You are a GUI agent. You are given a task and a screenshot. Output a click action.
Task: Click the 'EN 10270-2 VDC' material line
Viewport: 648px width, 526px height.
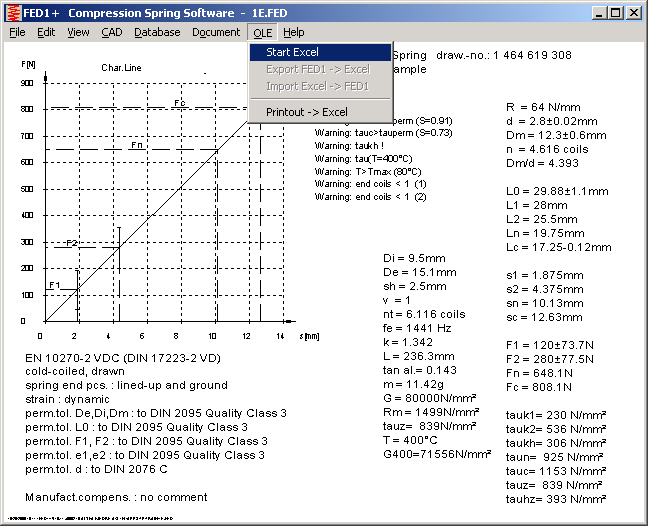coord(123,358)
